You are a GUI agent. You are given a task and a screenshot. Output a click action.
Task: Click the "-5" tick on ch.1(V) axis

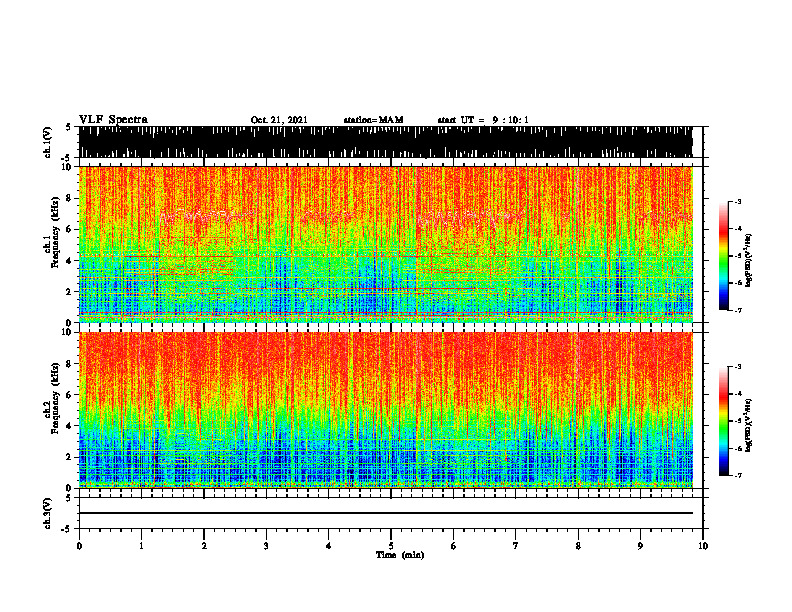(x=66, y=158)
